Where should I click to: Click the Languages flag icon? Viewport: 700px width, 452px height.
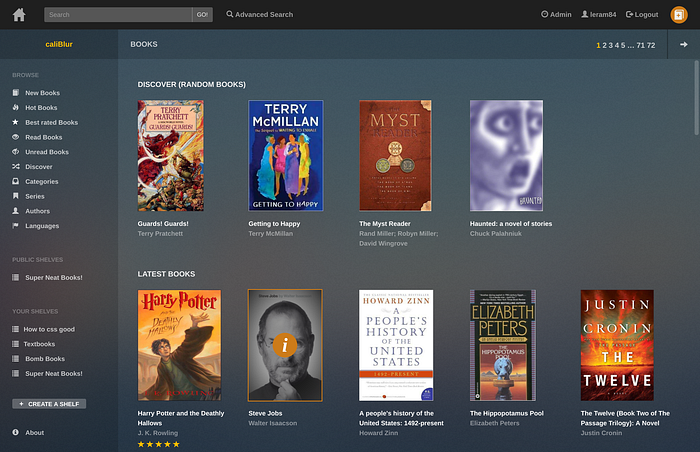tap(16, 226)
